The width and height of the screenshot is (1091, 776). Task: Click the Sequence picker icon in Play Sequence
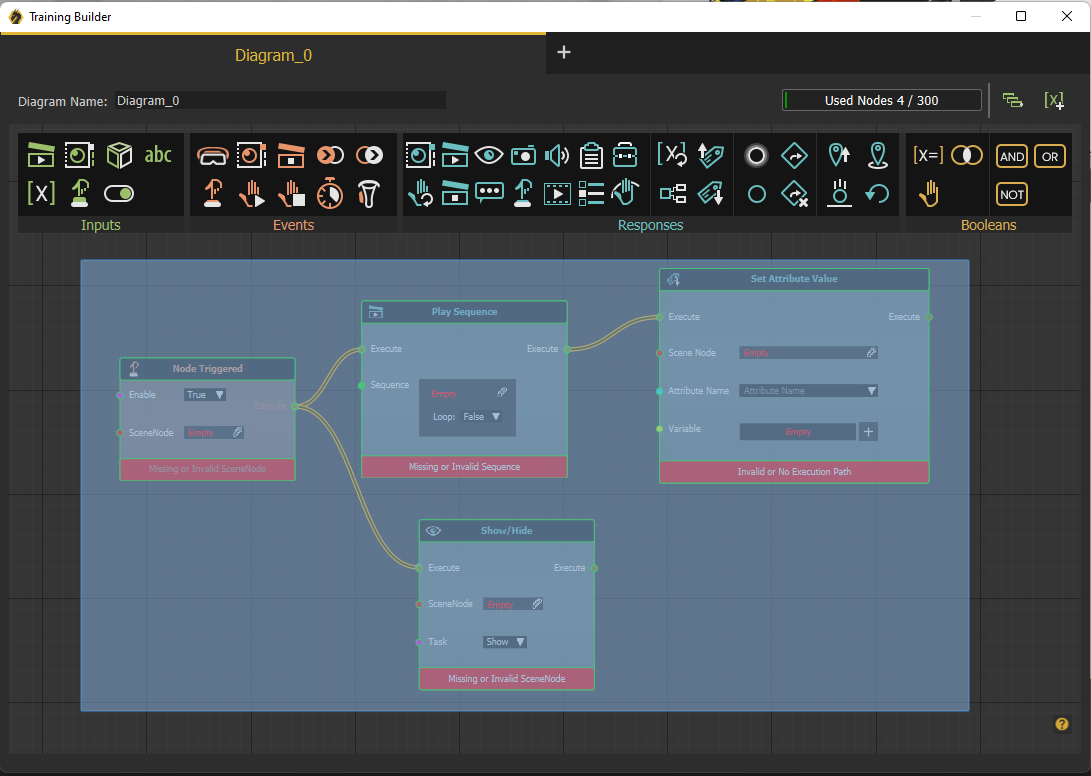click(x=502, y=393)
